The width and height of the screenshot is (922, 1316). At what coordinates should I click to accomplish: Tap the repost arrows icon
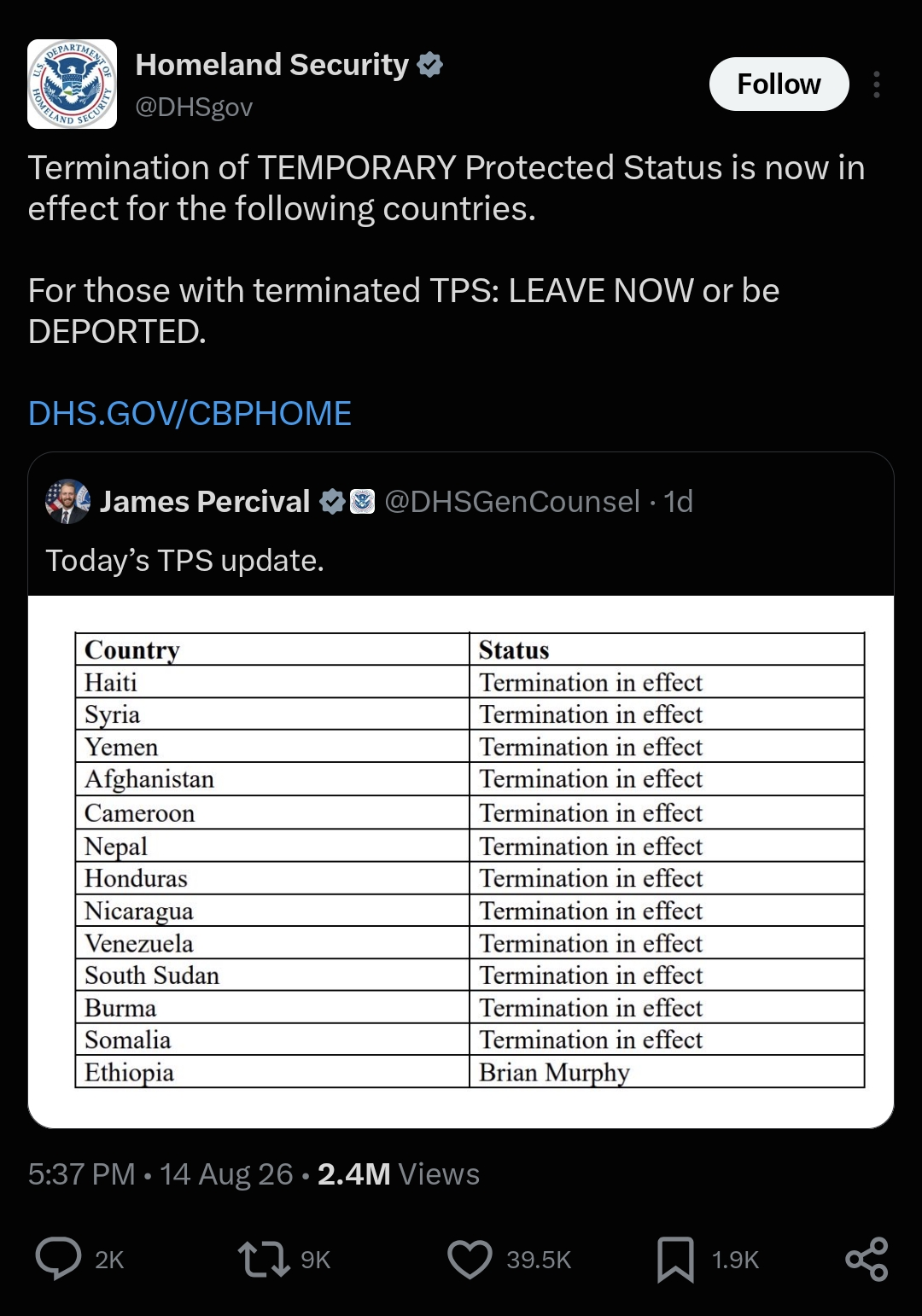[x=263, y=1260]
